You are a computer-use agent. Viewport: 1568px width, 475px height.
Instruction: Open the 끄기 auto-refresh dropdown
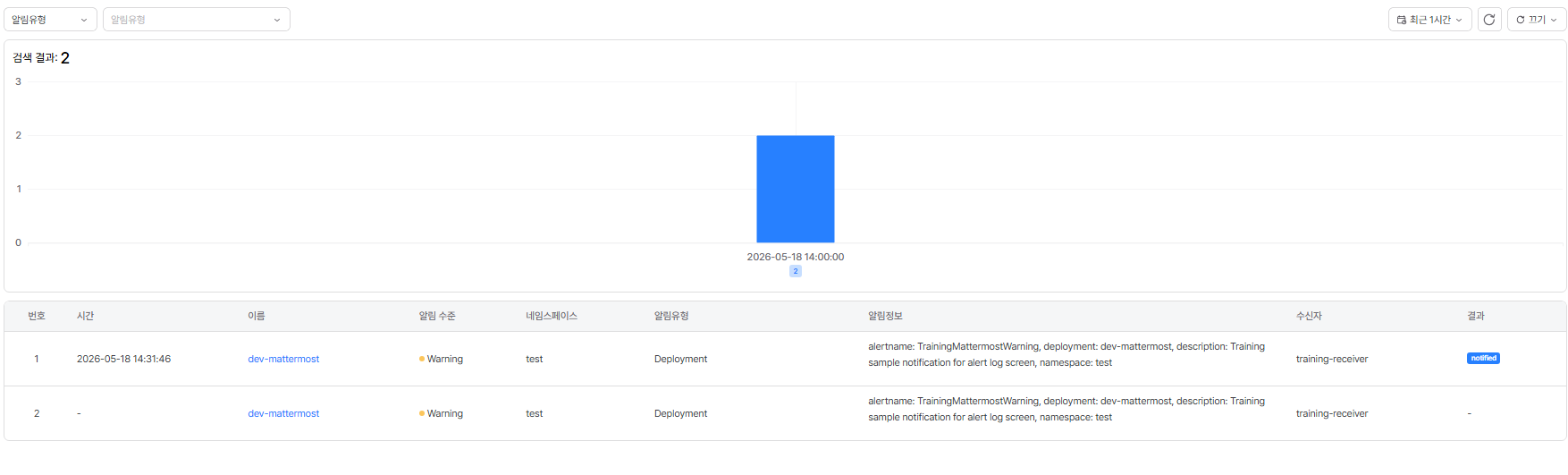point(1537,20)
